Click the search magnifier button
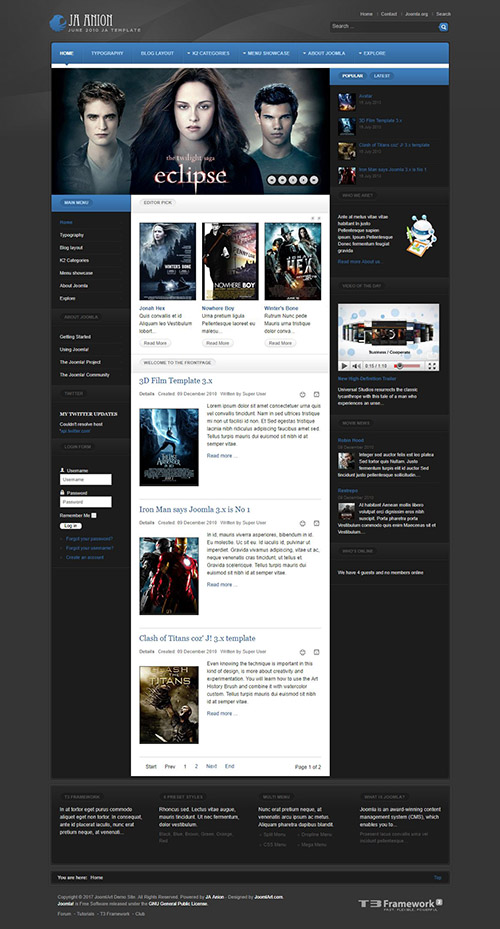 pyautogui.click(x=443, y=27)
